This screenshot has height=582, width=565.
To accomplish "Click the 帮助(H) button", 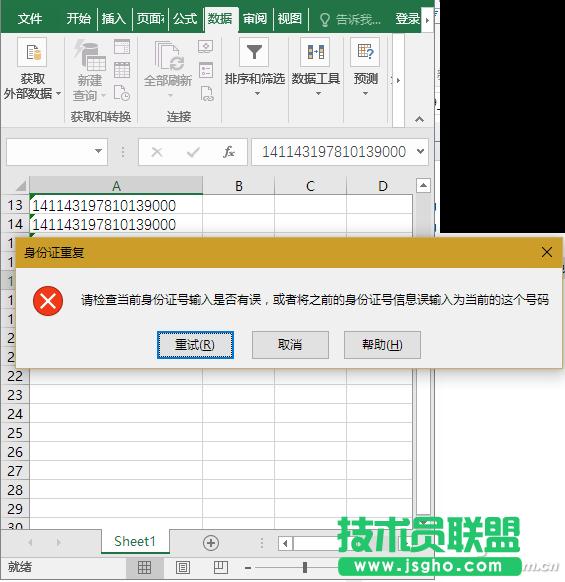I will pyautogui.click(x=382, y=345).
